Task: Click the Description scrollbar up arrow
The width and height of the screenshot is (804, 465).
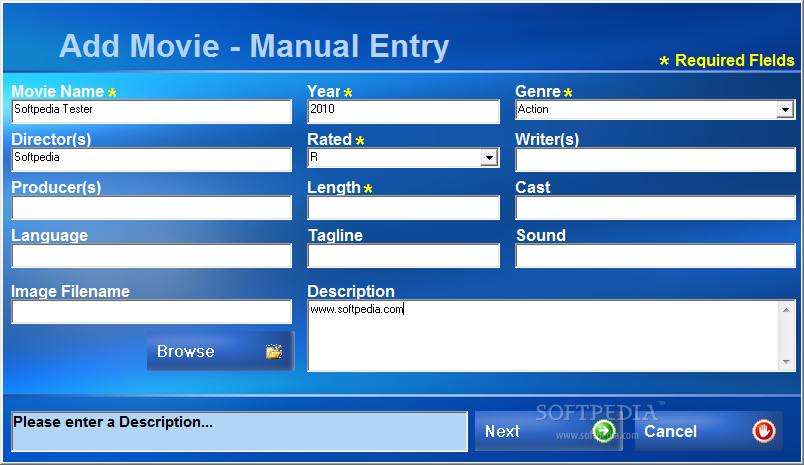Action: click(x=786, y=310)
